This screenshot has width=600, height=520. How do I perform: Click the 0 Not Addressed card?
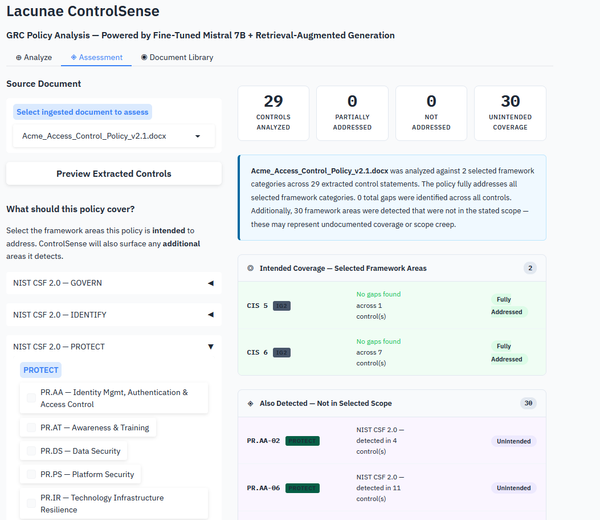(x=431, y=113)
